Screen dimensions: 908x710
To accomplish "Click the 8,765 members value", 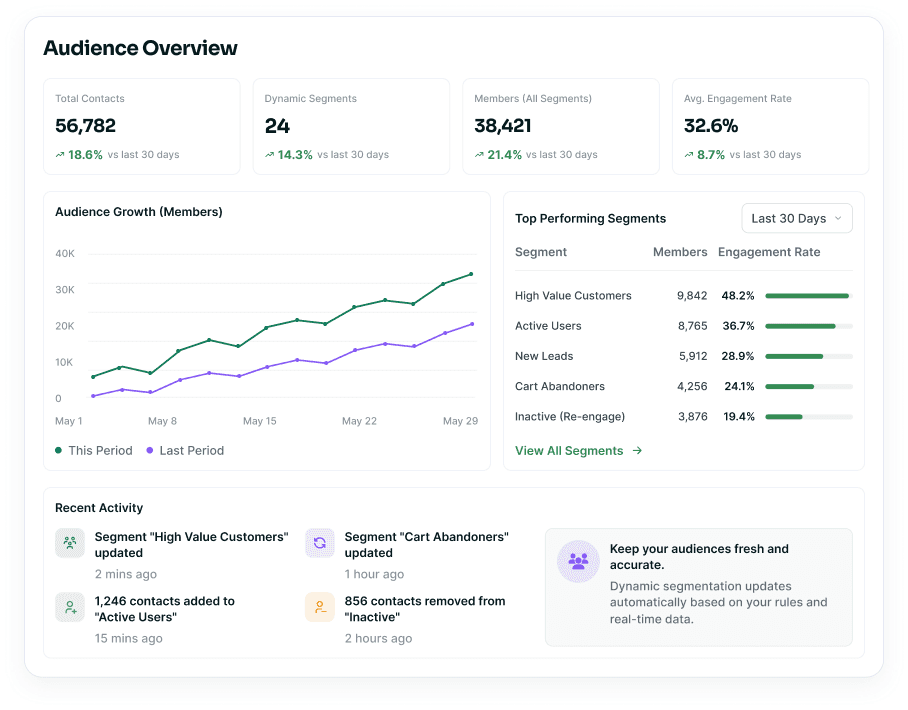I will (693, 325).
